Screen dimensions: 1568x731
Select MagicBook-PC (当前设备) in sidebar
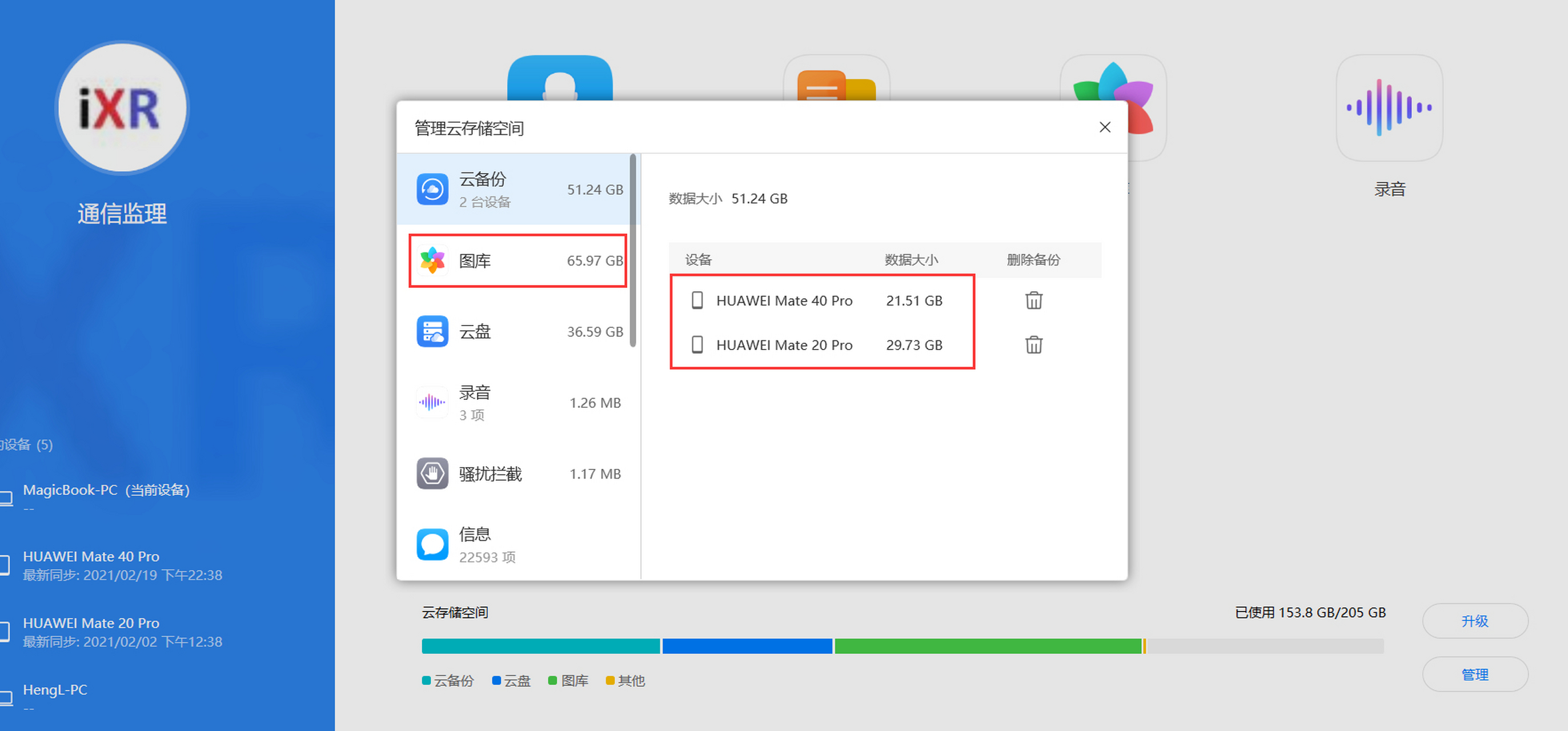(x=106, y=498)
